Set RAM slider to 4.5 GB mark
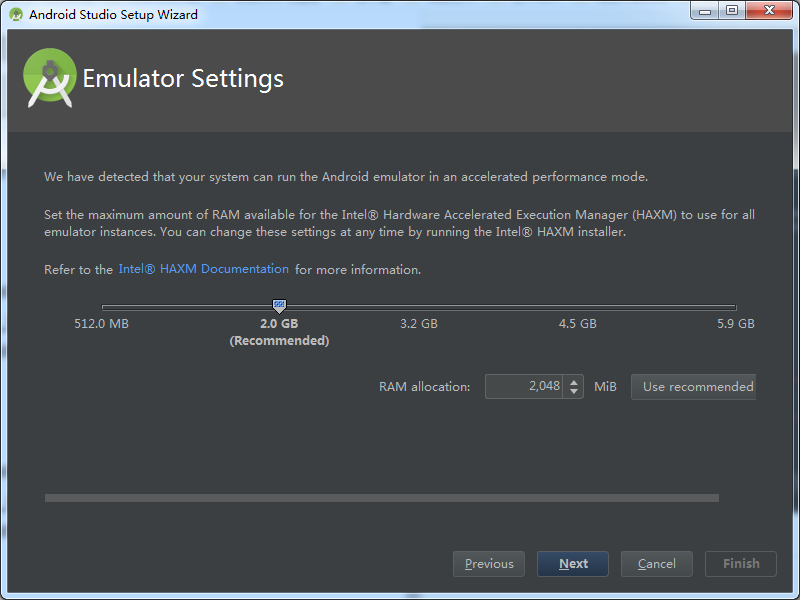Image resolution: width=800 pixels, height=600 pixels. (x=578, y=307)
